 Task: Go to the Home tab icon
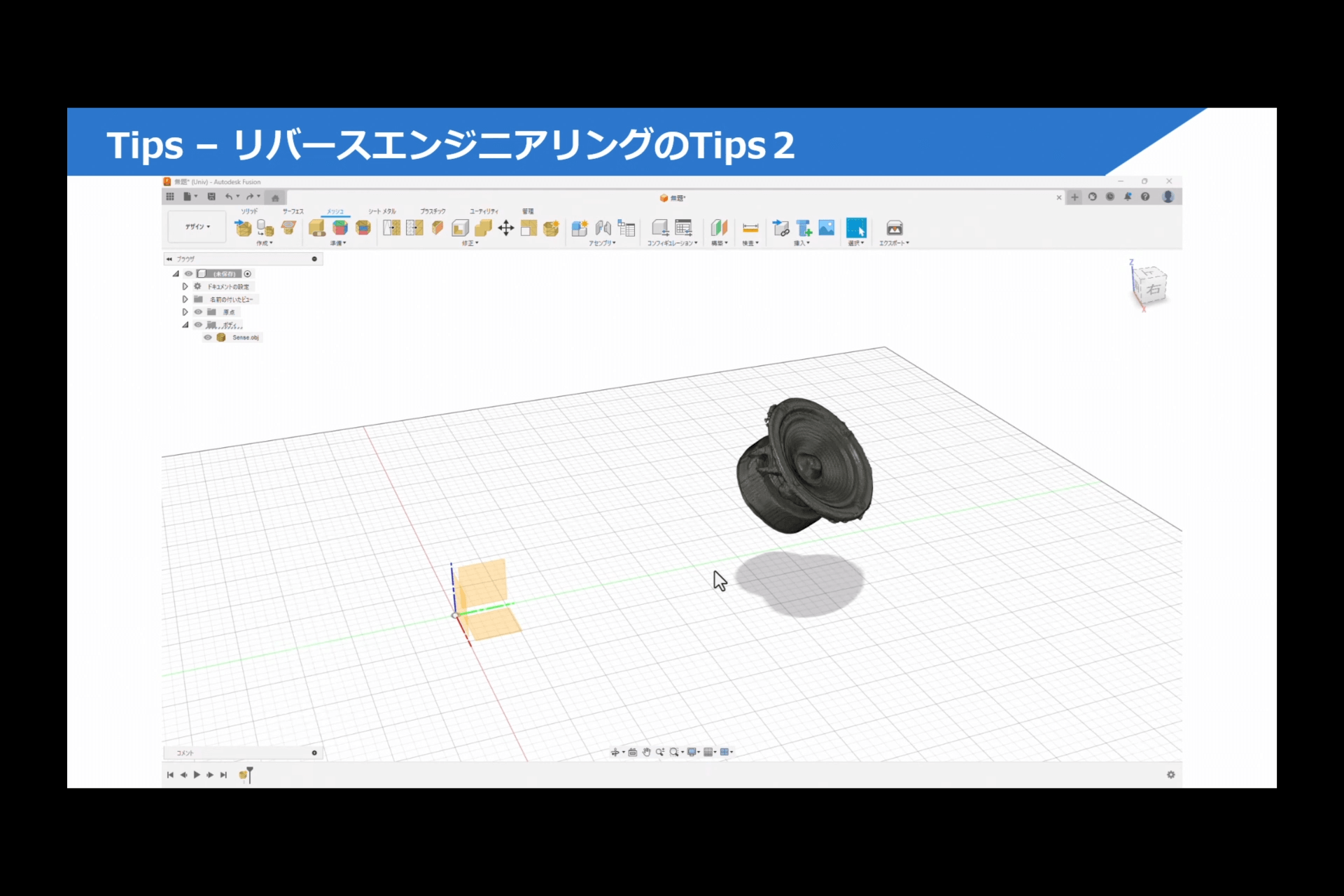click(x=275, y=197)
